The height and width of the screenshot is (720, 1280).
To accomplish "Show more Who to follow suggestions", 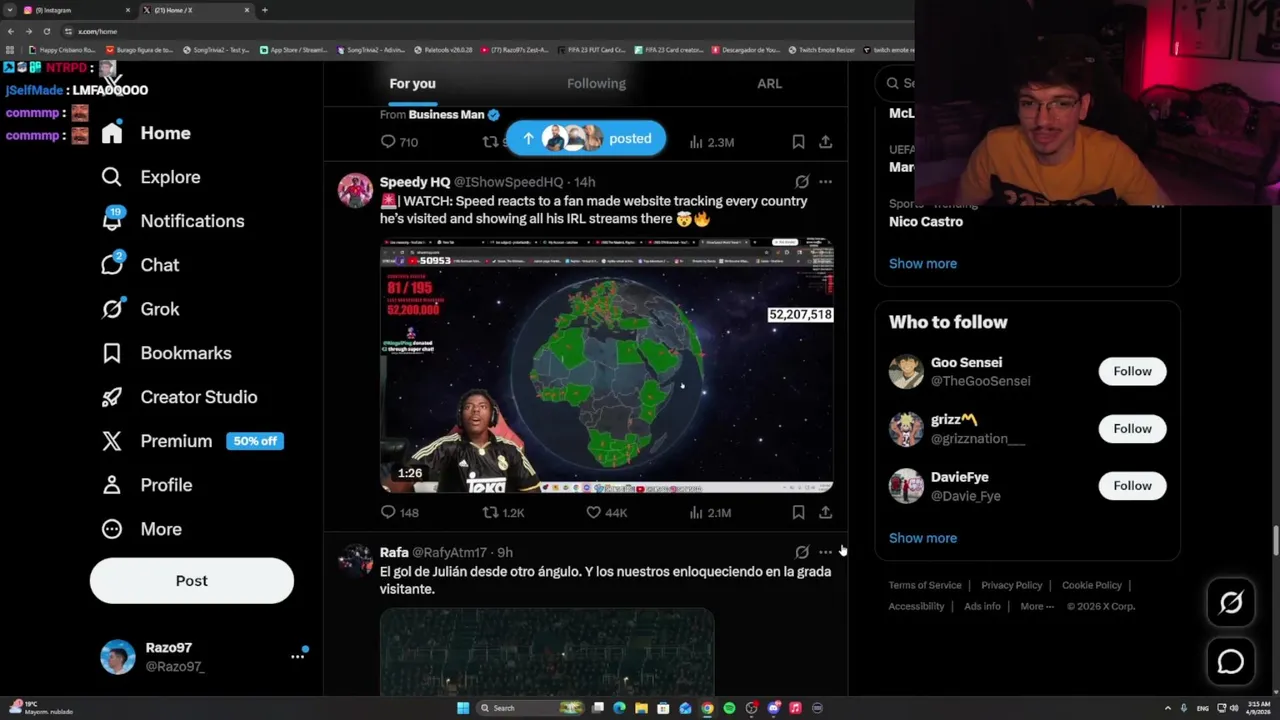I will click(x=923, y=538).
